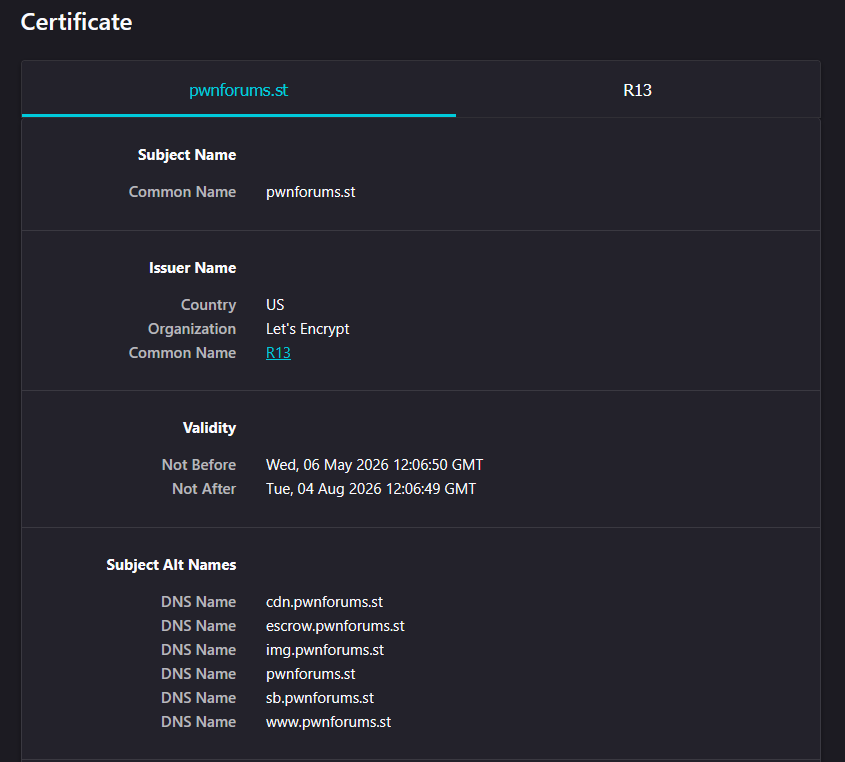Click the Not After label
This screenshot has width=845, height=762.
[204, 489]
